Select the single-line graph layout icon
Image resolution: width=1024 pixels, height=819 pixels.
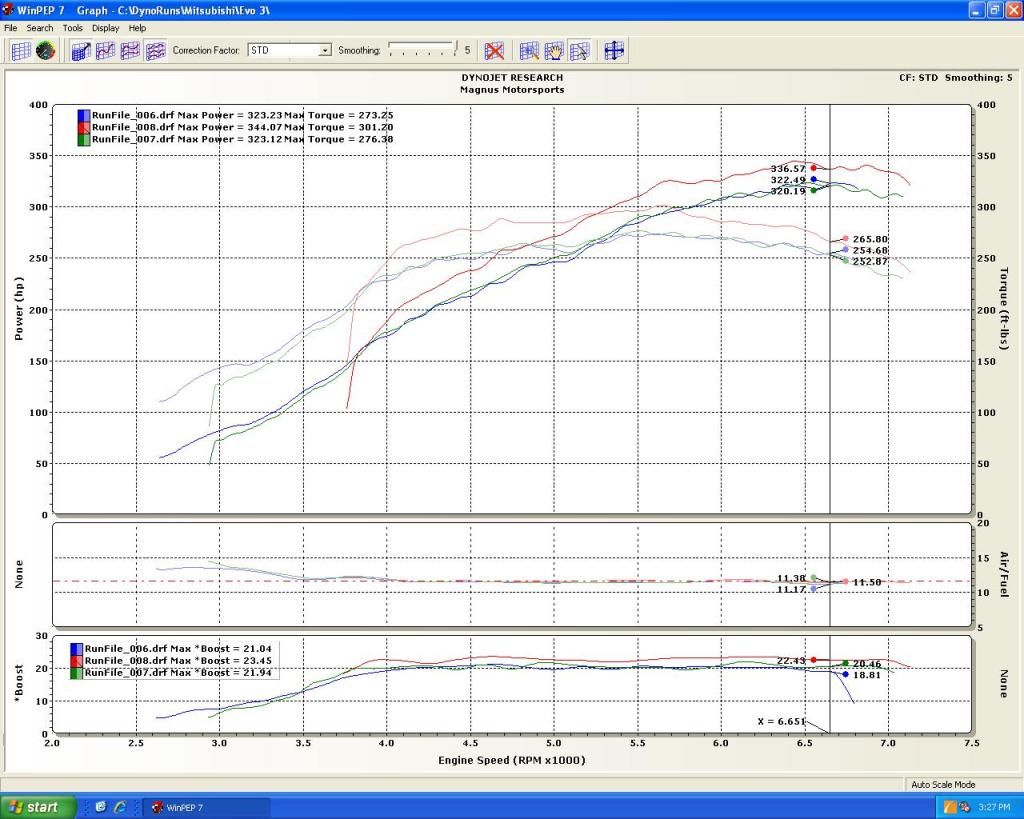(106, 50)
